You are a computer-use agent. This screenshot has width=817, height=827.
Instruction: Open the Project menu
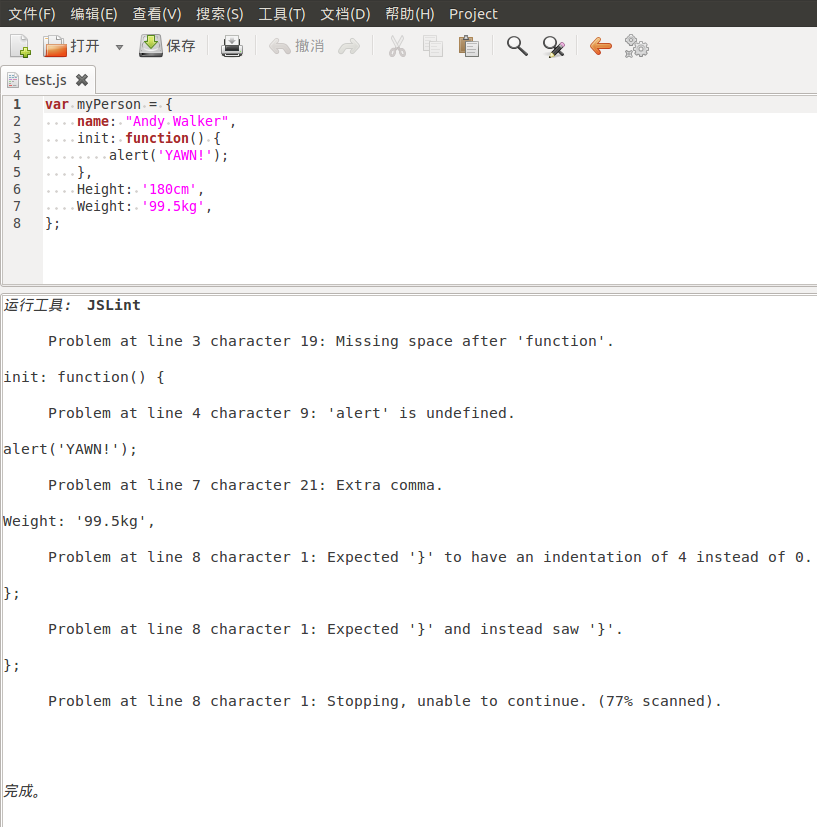pos(473,14)
